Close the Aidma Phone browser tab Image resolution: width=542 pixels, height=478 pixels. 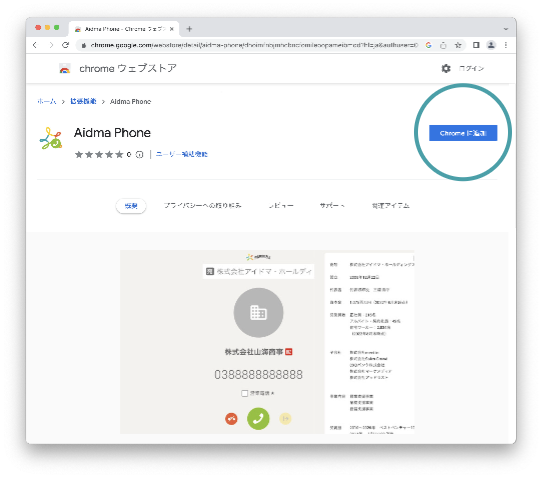pos(171,29)
